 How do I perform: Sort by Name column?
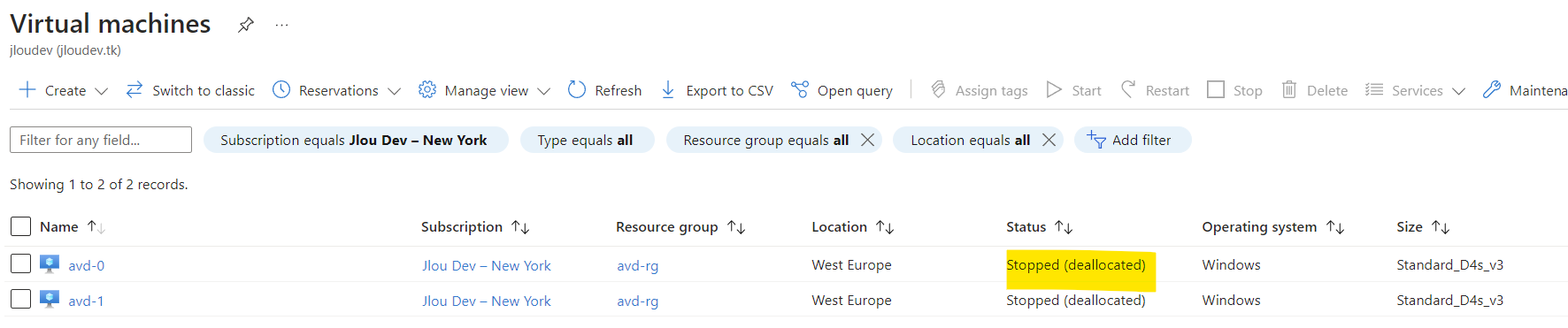(73, 227)
